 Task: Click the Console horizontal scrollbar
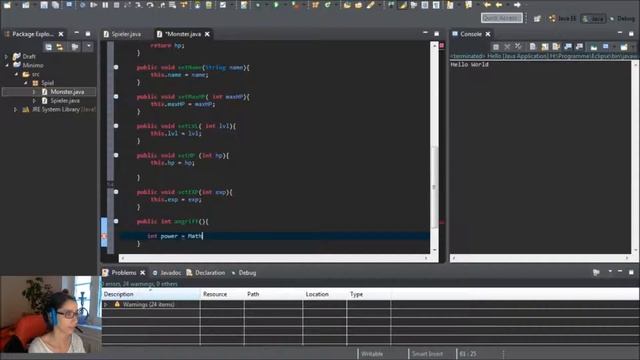click(x=541, y=258)
